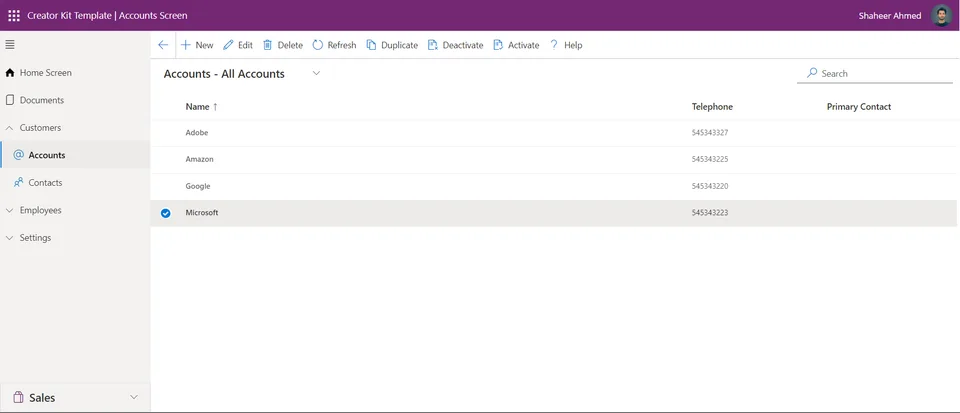Click the Activate toolbar command

(x=516, y=45)
